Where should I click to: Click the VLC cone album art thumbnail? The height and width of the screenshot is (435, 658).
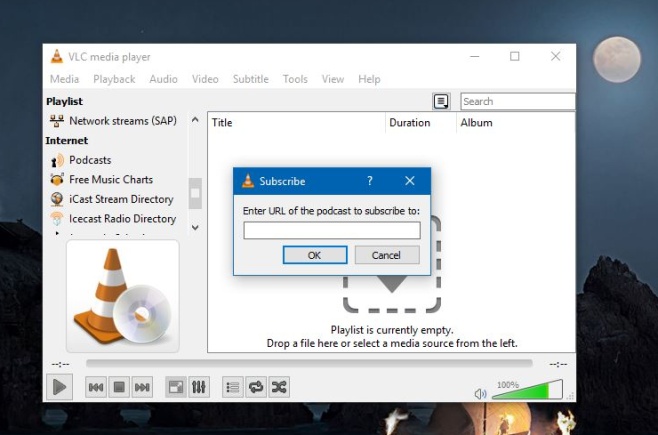(x=123, y=296)
